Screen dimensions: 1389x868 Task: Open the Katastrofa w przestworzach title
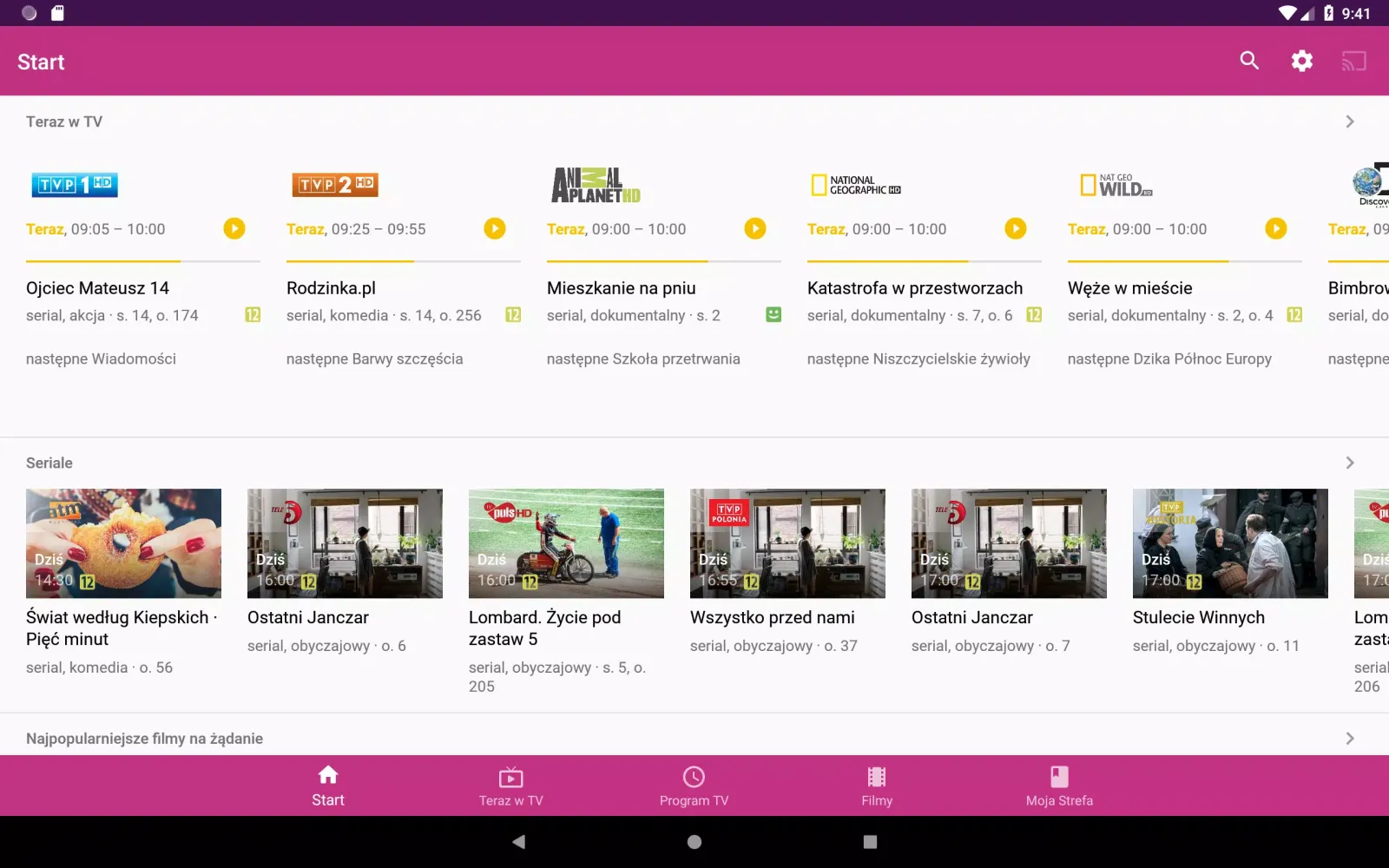tap(915, 288)
